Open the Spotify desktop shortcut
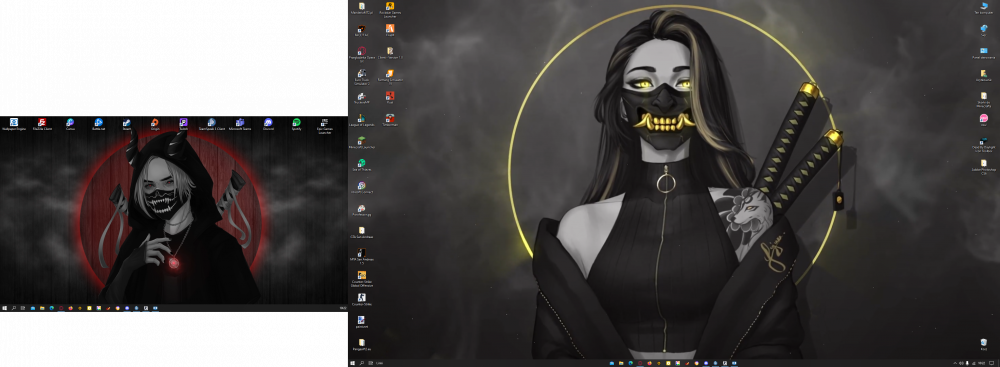 pyautogui.click(x=297, y=124)
